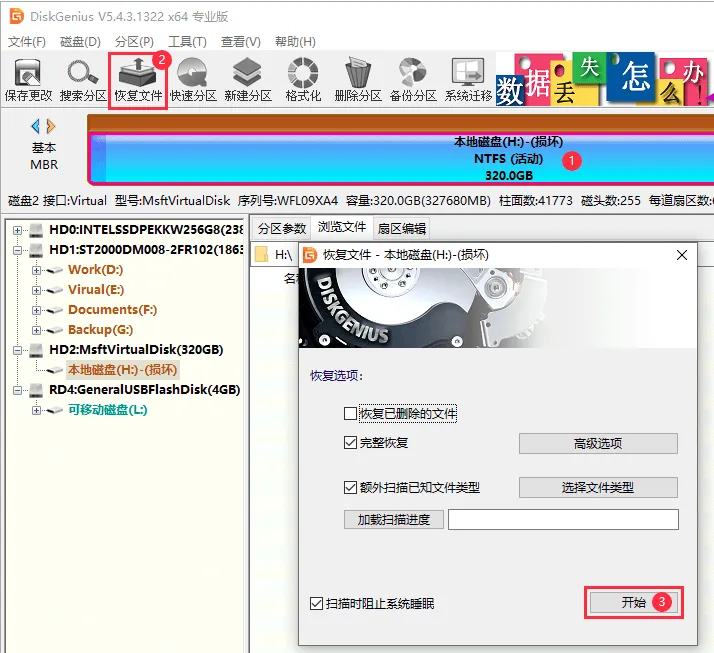Open the 帮助(H) menu
Screen dimensions: 714x653
tap(295, 42)
